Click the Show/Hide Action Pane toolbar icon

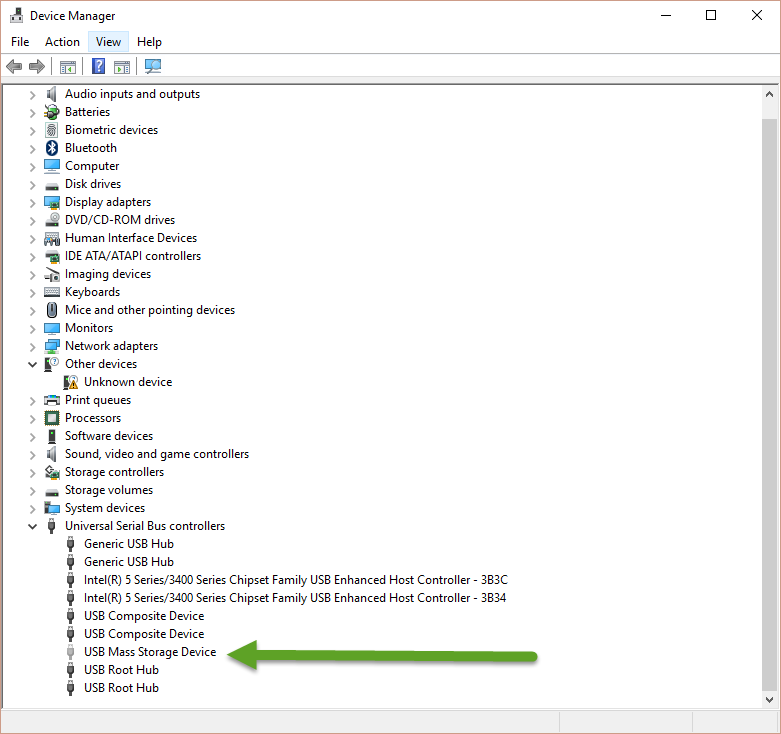click(x=122, y=66)
